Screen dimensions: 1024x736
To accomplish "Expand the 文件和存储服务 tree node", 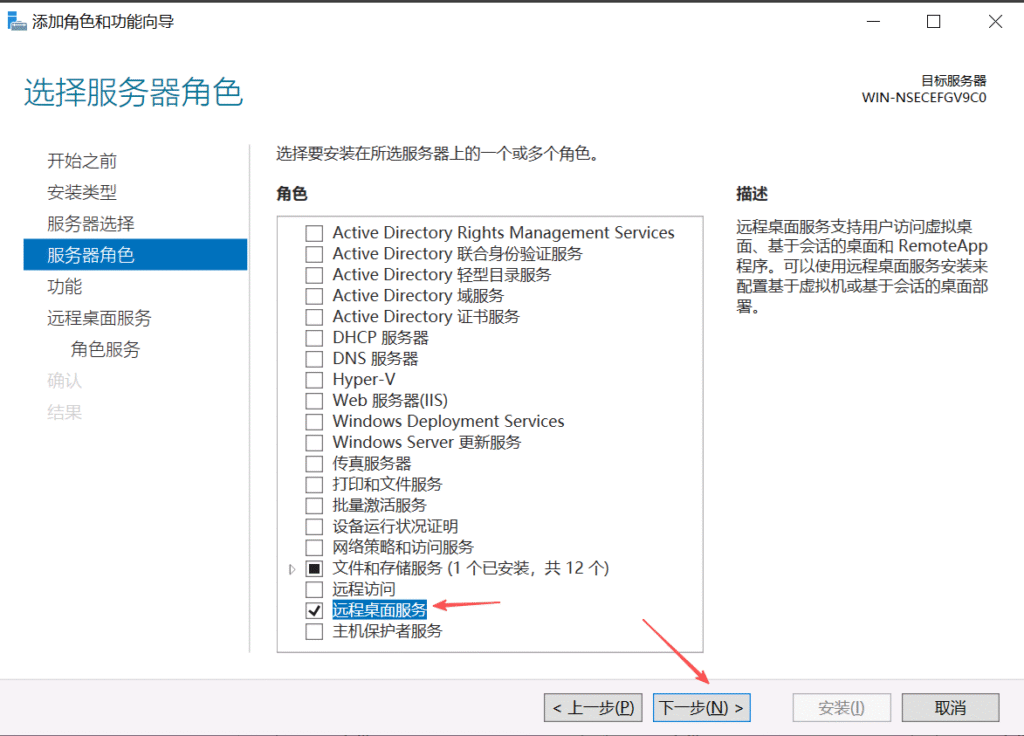I will [x=292, y=569].
